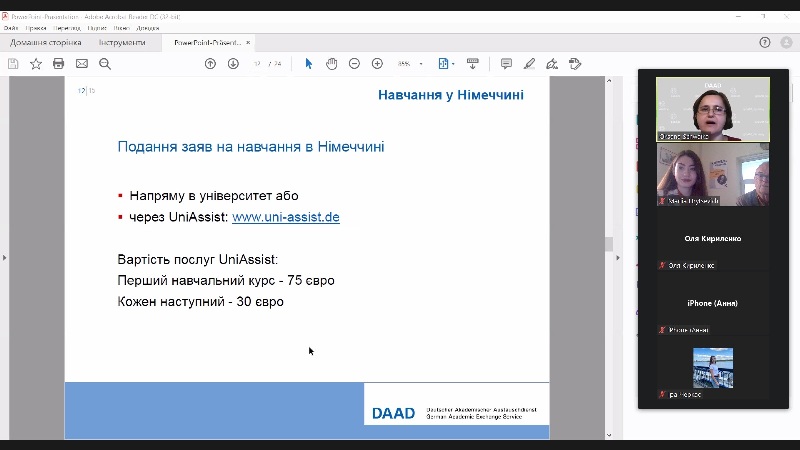Image resolution: width=800 pixels, height=450 pixels.
Task: Switch to Інструменти tab
Action: (122, 42)
